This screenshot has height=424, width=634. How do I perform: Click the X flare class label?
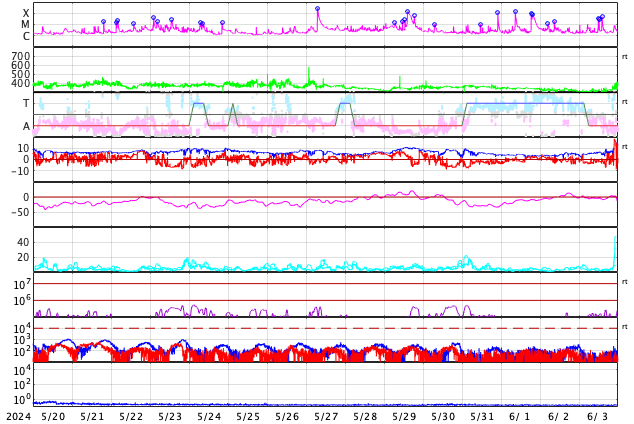(26, 13)
